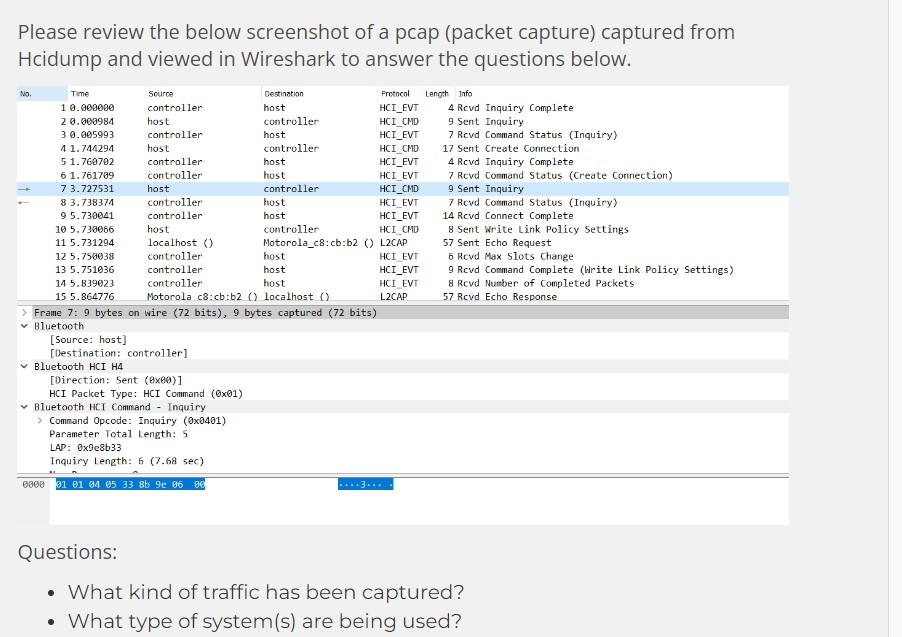Select packet 15 Rcvd Echo Response
The height and width of the screenshot is (637, 902).
coord(403,297)
